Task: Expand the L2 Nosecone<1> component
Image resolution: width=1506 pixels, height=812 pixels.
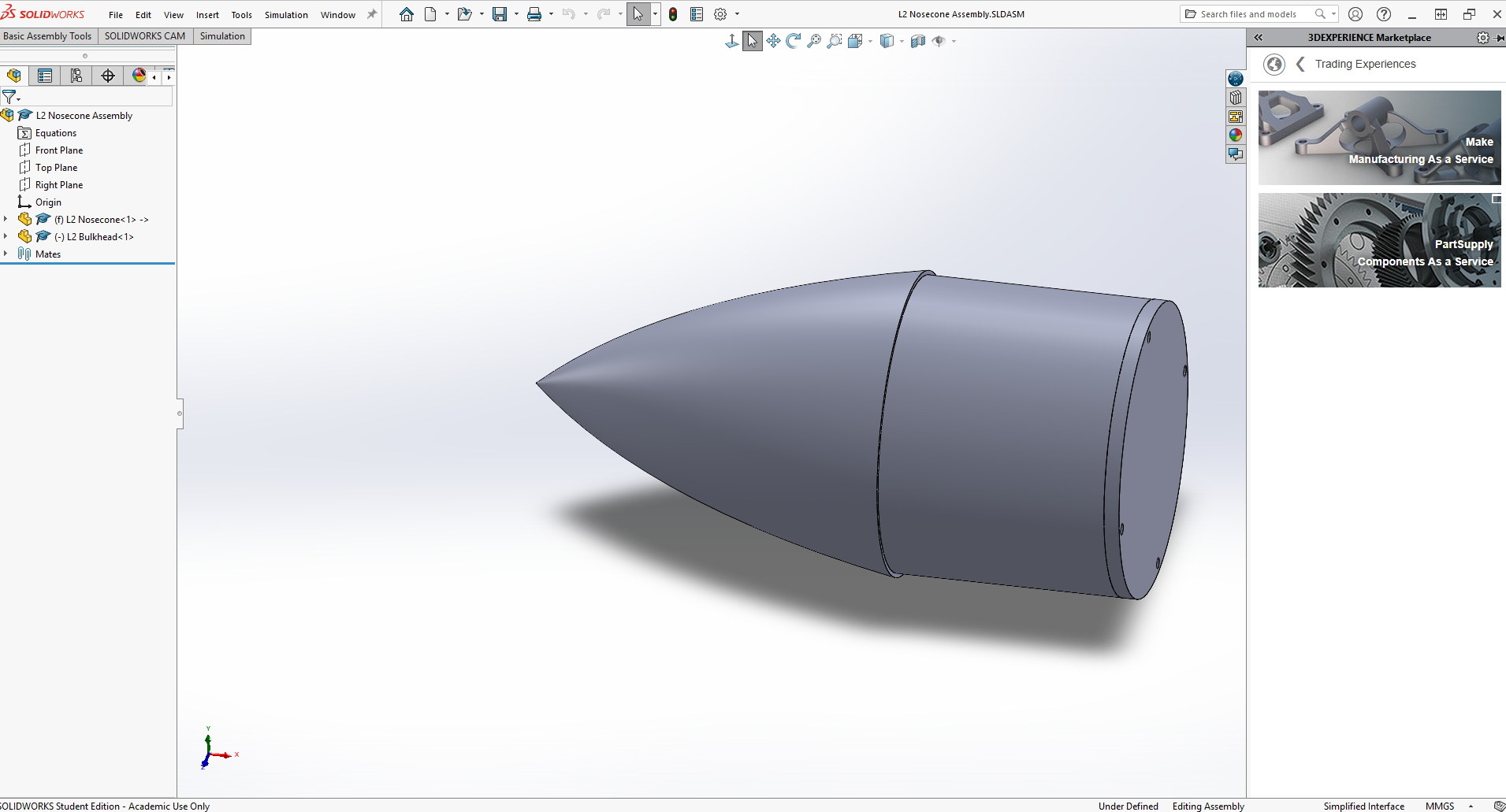Action: 6,219
